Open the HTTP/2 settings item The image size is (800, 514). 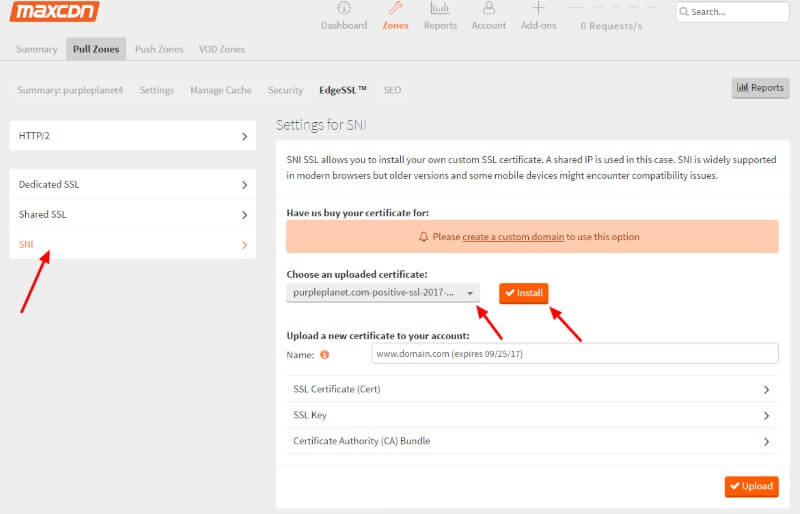[132, 135]
